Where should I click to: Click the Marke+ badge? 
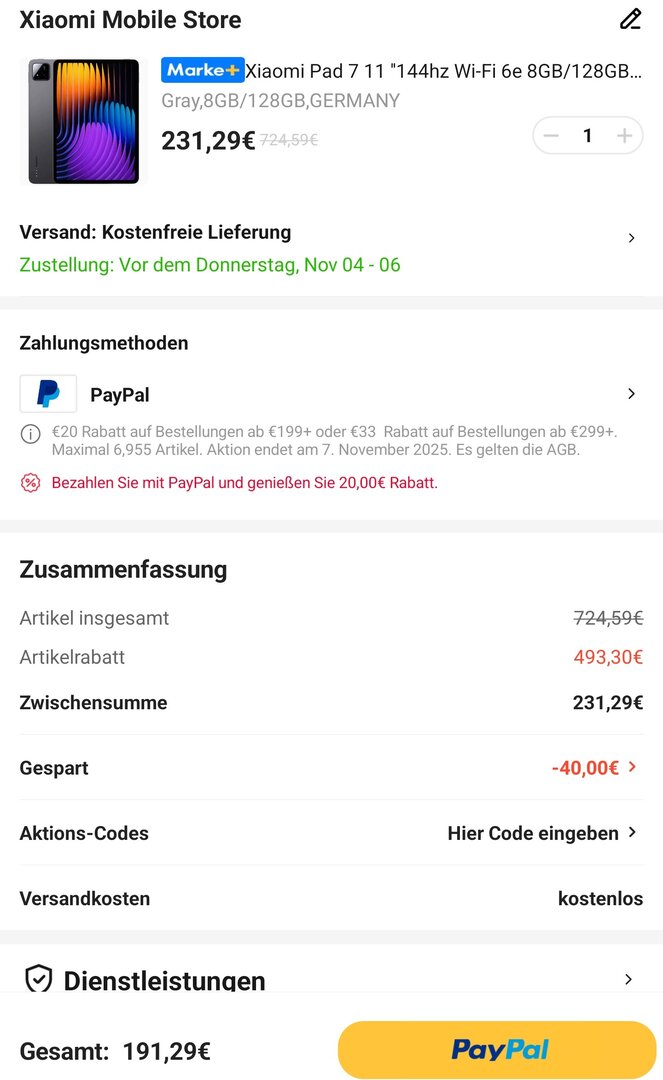(203, 70)
